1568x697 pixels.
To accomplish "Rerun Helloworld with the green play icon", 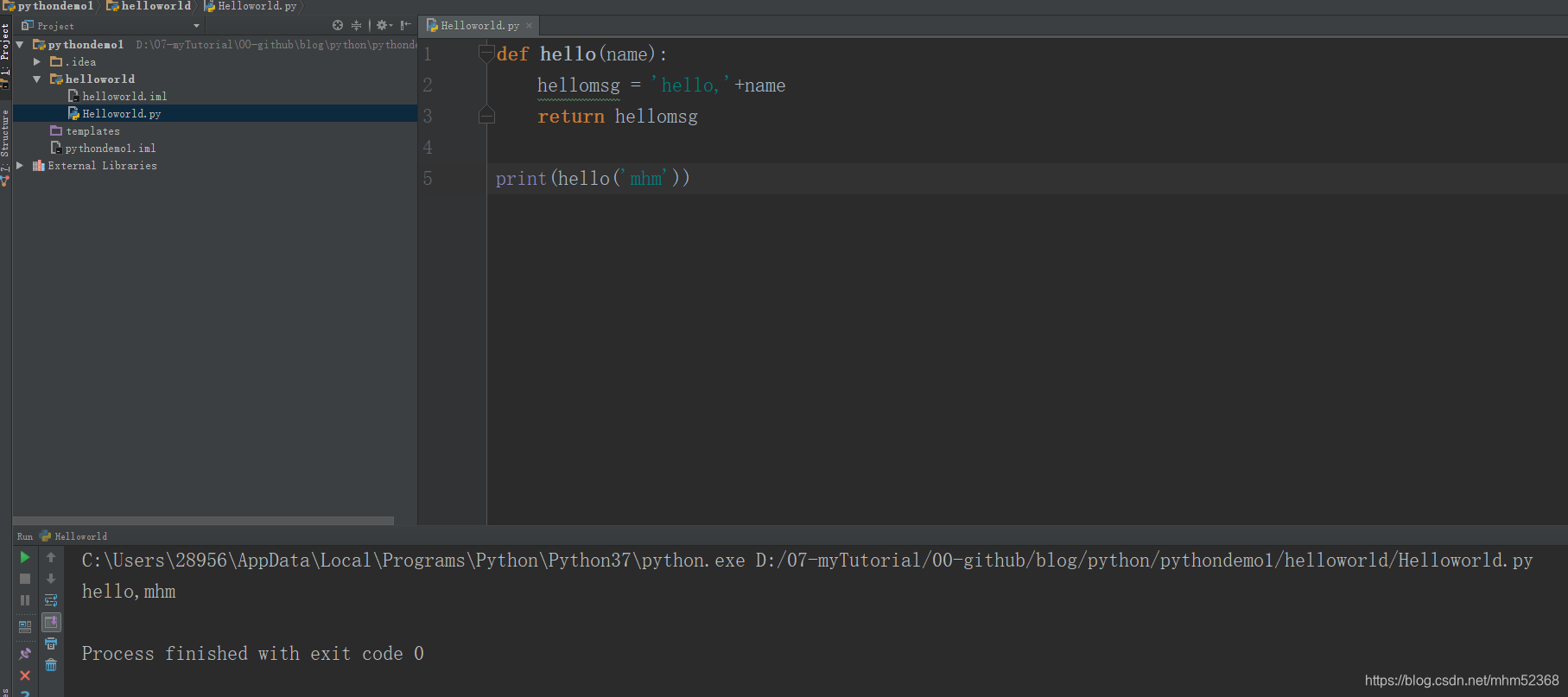I will point(25,558).
